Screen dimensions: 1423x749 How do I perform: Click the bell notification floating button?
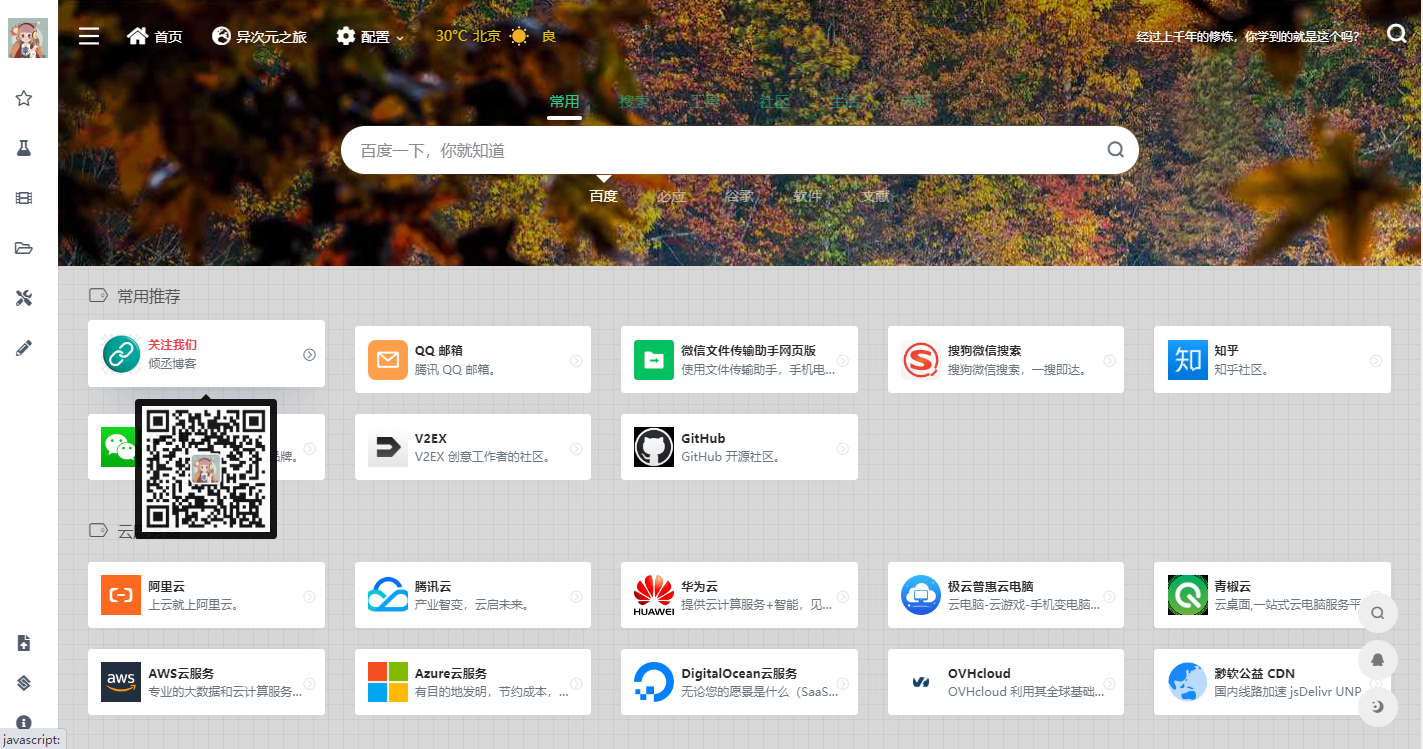click(1378, 660)
